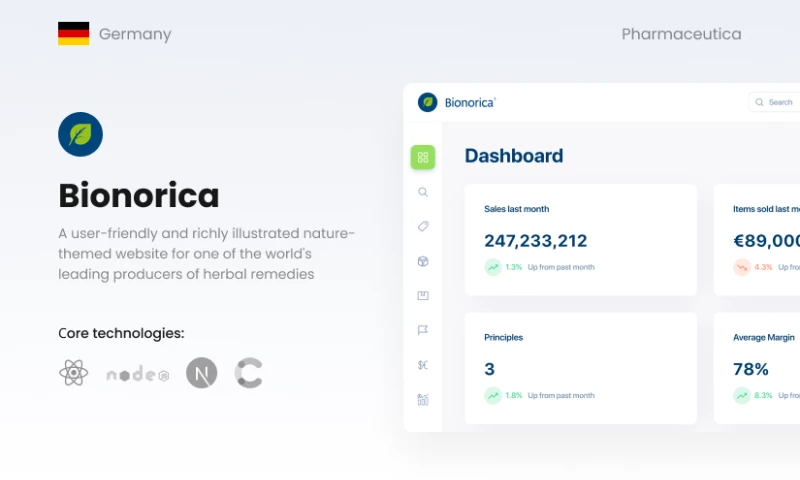Screen dimensions: 800x480
Task: Select the flag icon in the sidebar
Action: [x=423, y=330]
